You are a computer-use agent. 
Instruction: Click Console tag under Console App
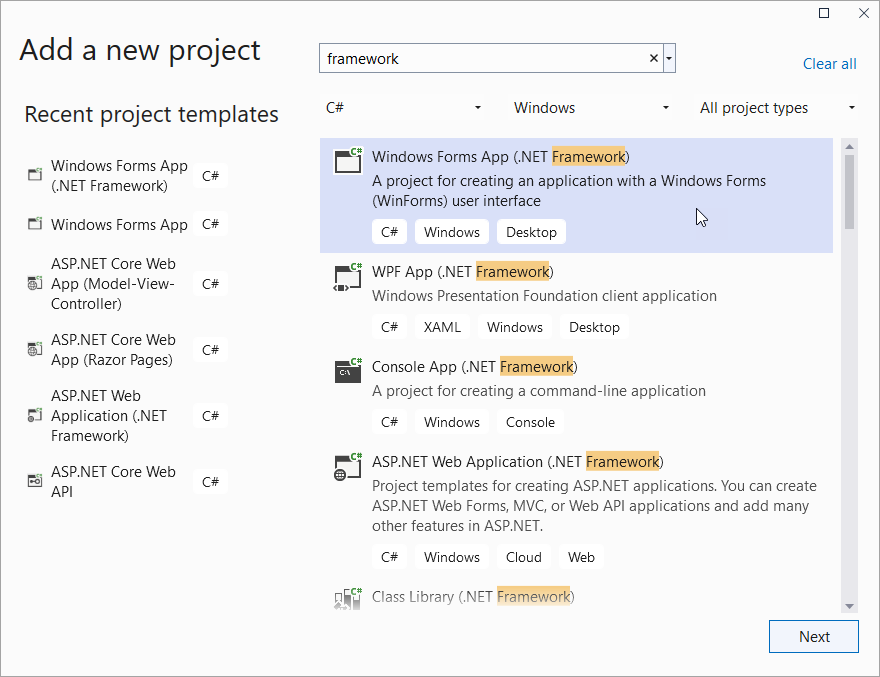[530, 422]
